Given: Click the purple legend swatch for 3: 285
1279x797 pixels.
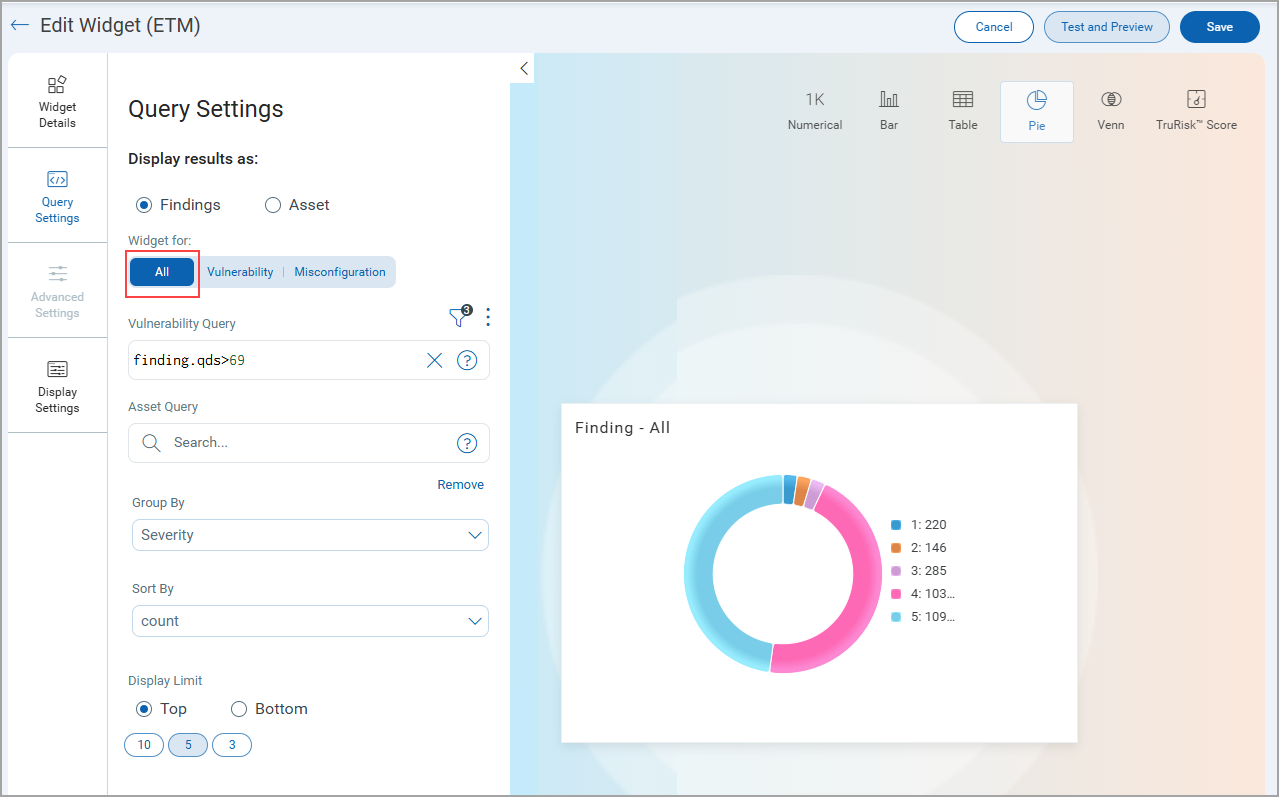Looking at the screenshot, I should [x=896, y=571].
